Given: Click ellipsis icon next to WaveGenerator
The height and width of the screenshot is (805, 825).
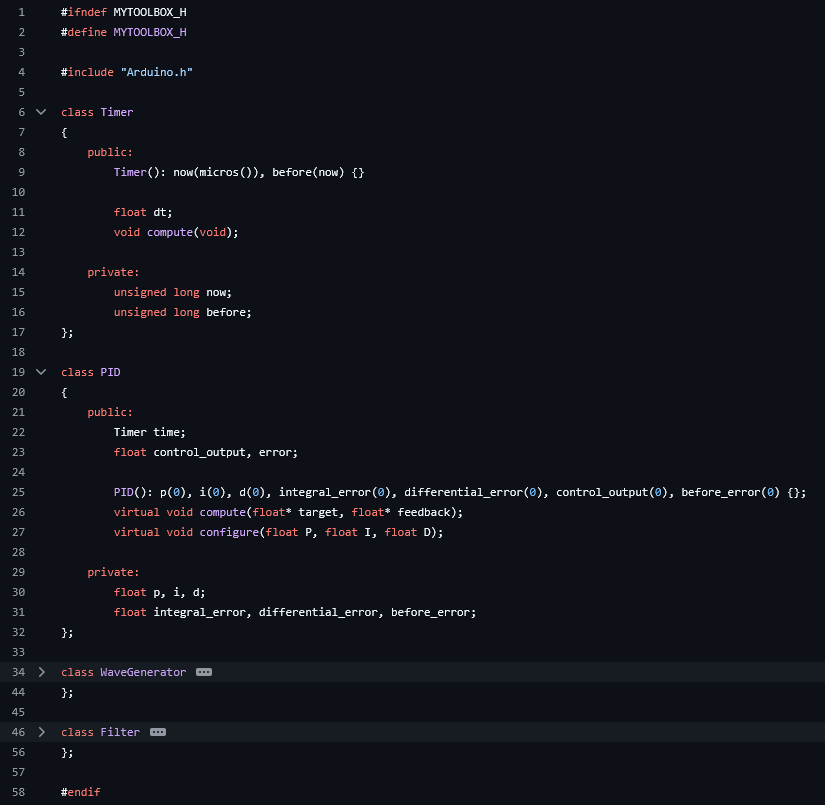Looking at the screenshot, I should point(204,672).
